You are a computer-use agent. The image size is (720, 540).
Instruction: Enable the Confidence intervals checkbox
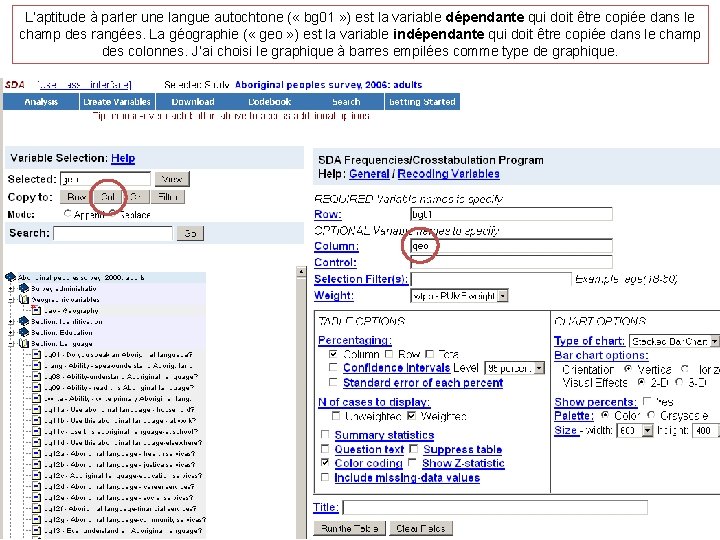(333, 367)
